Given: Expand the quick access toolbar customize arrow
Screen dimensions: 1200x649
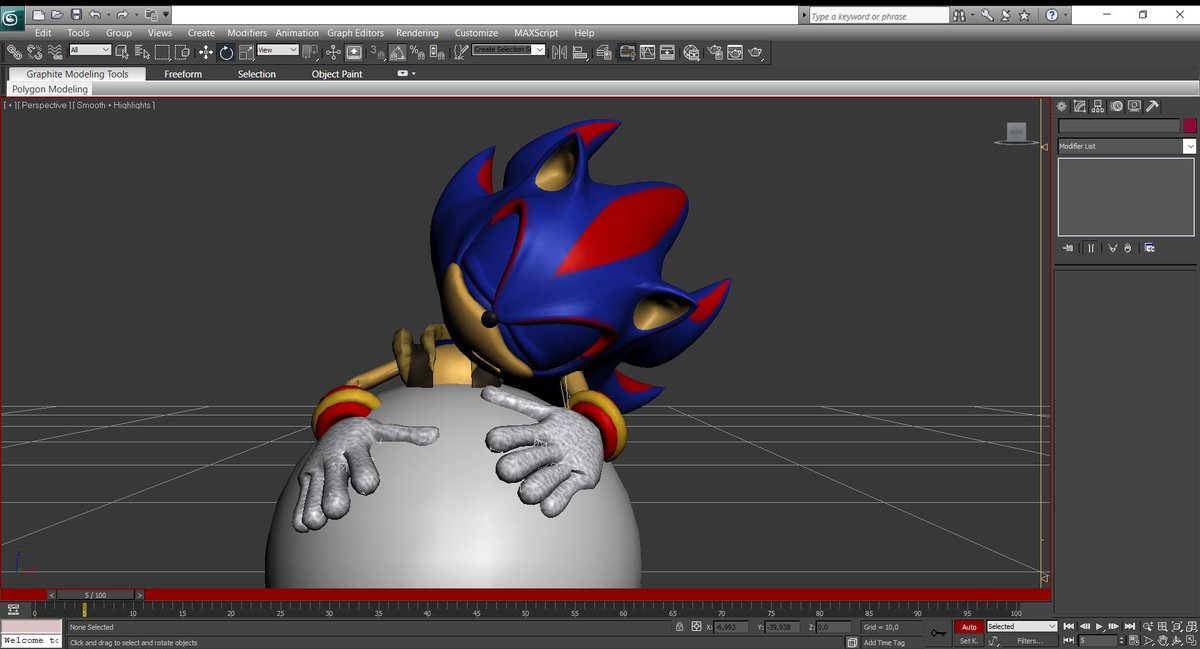Looking at the screenshot, I should (166, 15).
